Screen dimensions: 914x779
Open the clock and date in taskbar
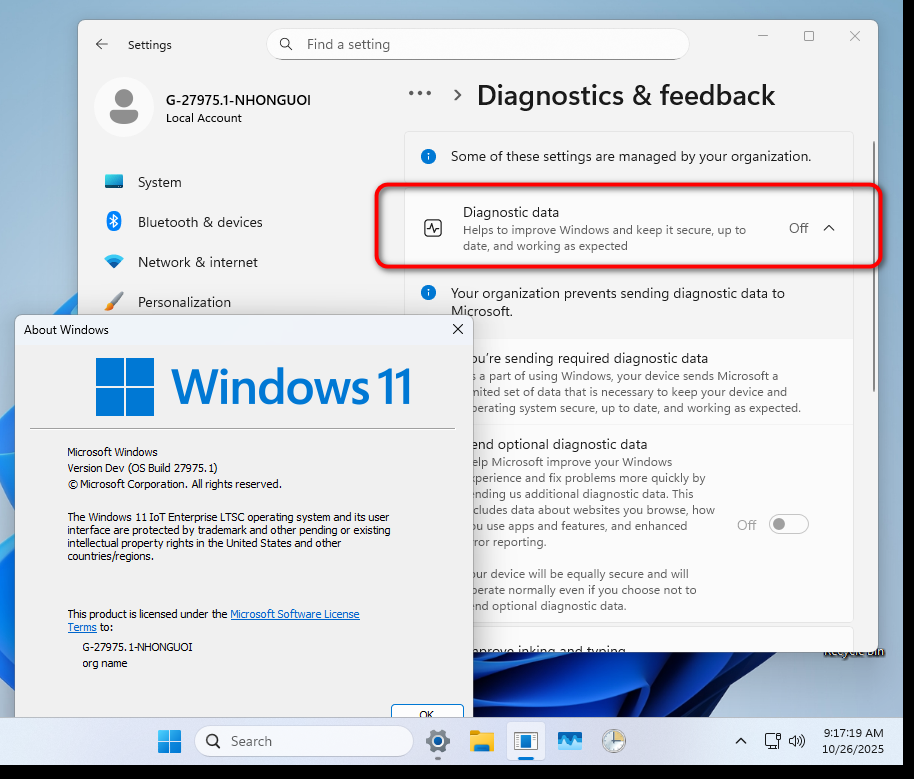(853, 741)
